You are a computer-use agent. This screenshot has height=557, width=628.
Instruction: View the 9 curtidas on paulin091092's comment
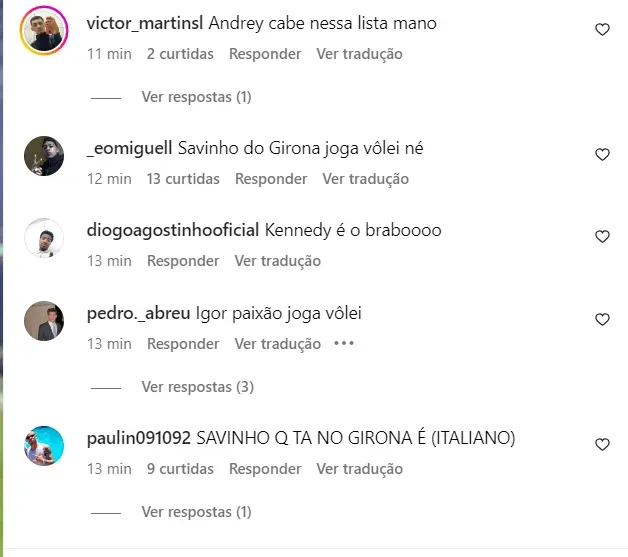[180, 469]
